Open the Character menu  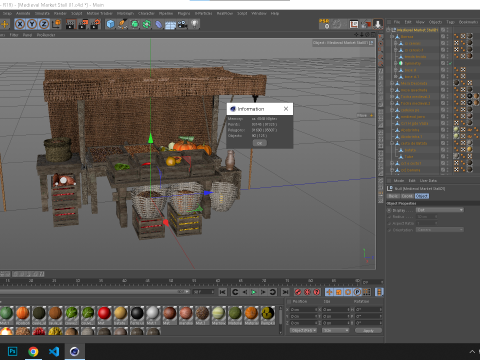coord(146,13)
